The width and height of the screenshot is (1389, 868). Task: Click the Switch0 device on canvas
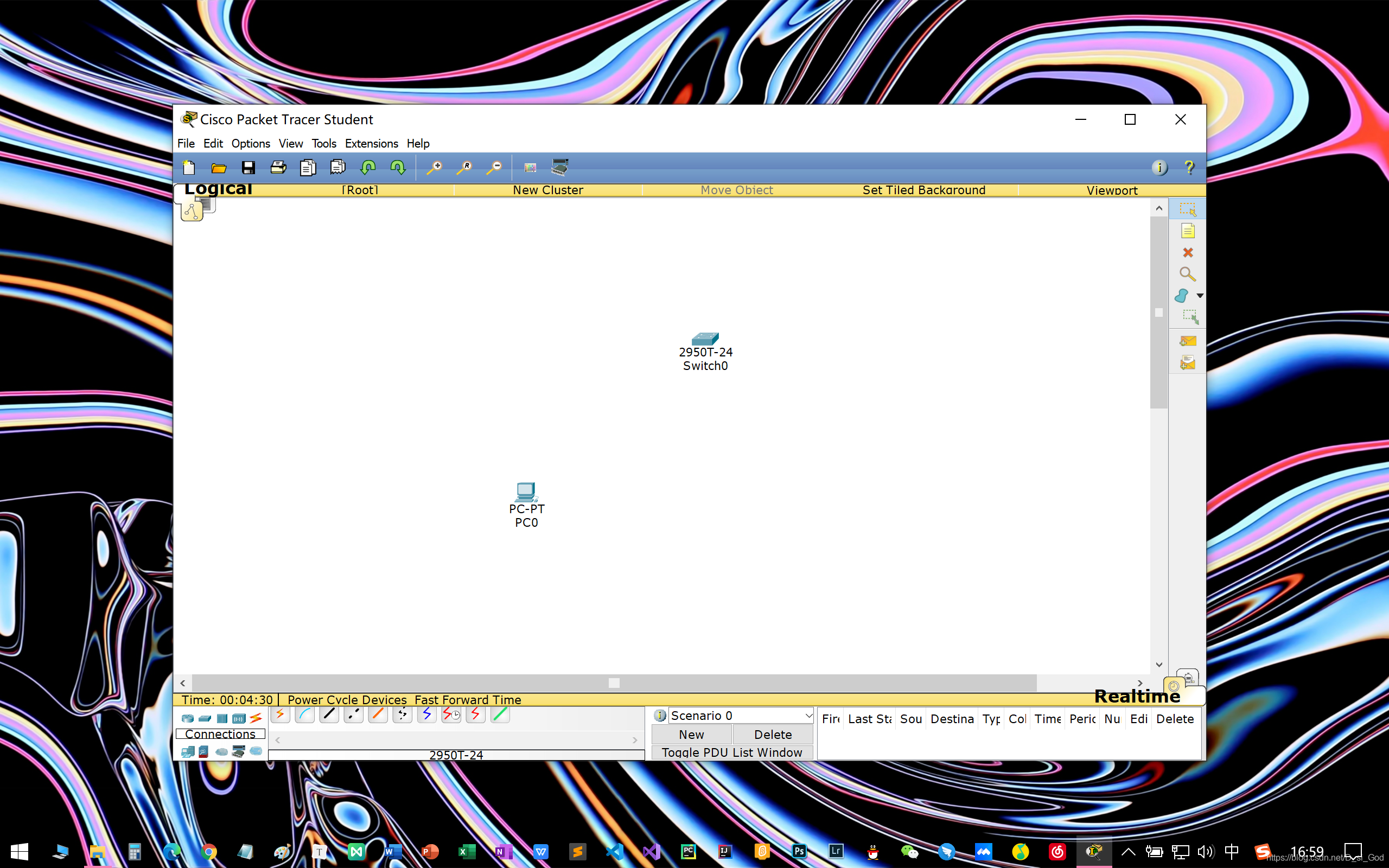[705, 340]
